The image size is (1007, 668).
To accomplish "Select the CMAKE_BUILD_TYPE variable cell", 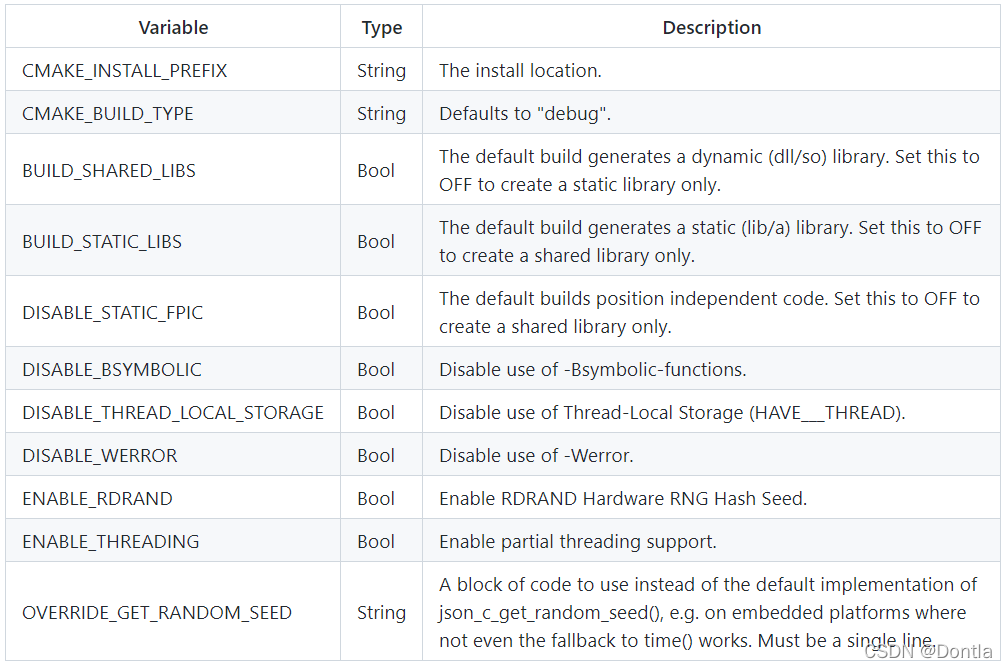I will (108, 114).
